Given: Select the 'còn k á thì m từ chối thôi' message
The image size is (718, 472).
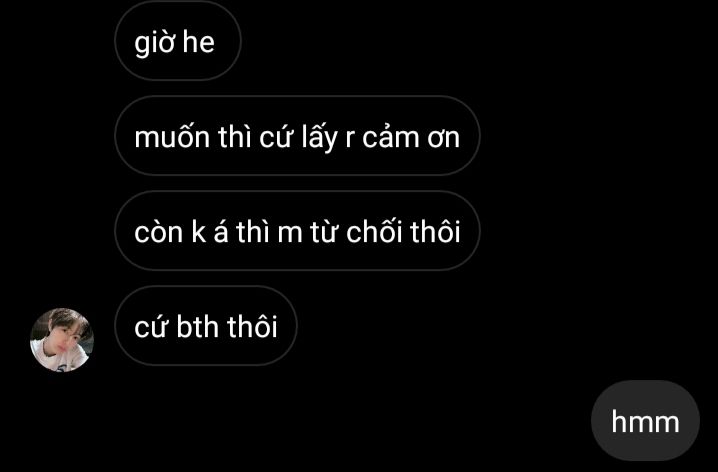Looking at the screenshot, I should (x=297, y=231).
